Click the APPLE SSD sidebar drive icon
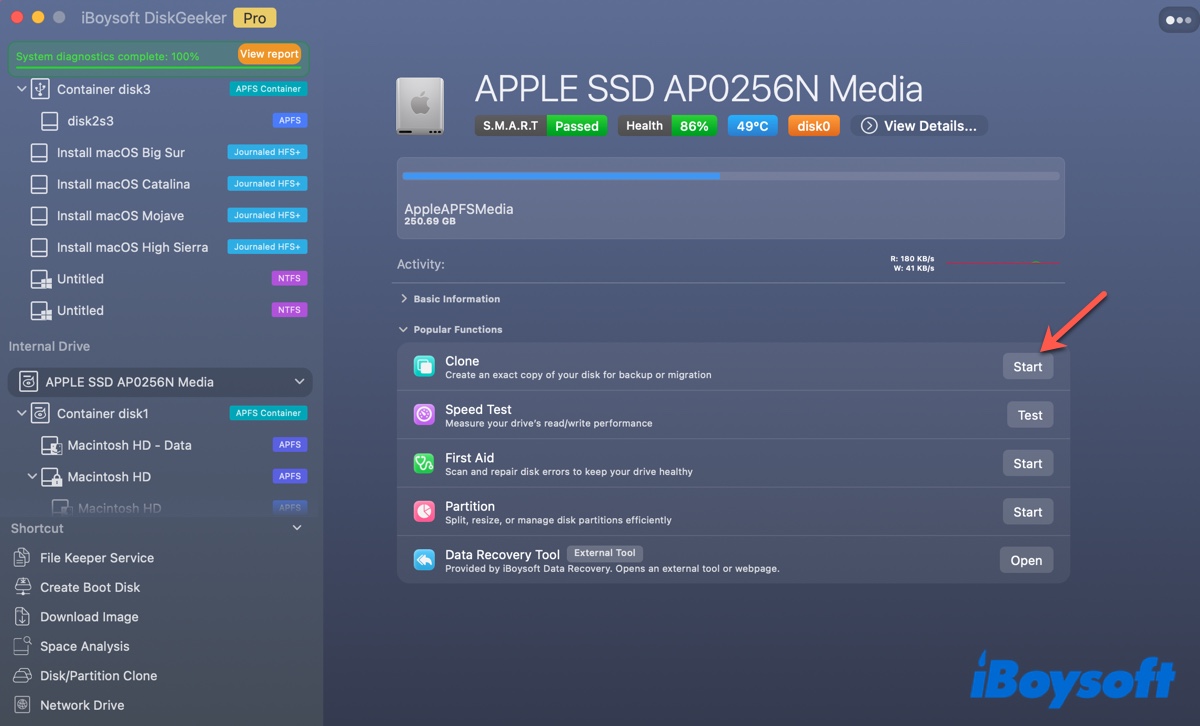 [28, 382]
